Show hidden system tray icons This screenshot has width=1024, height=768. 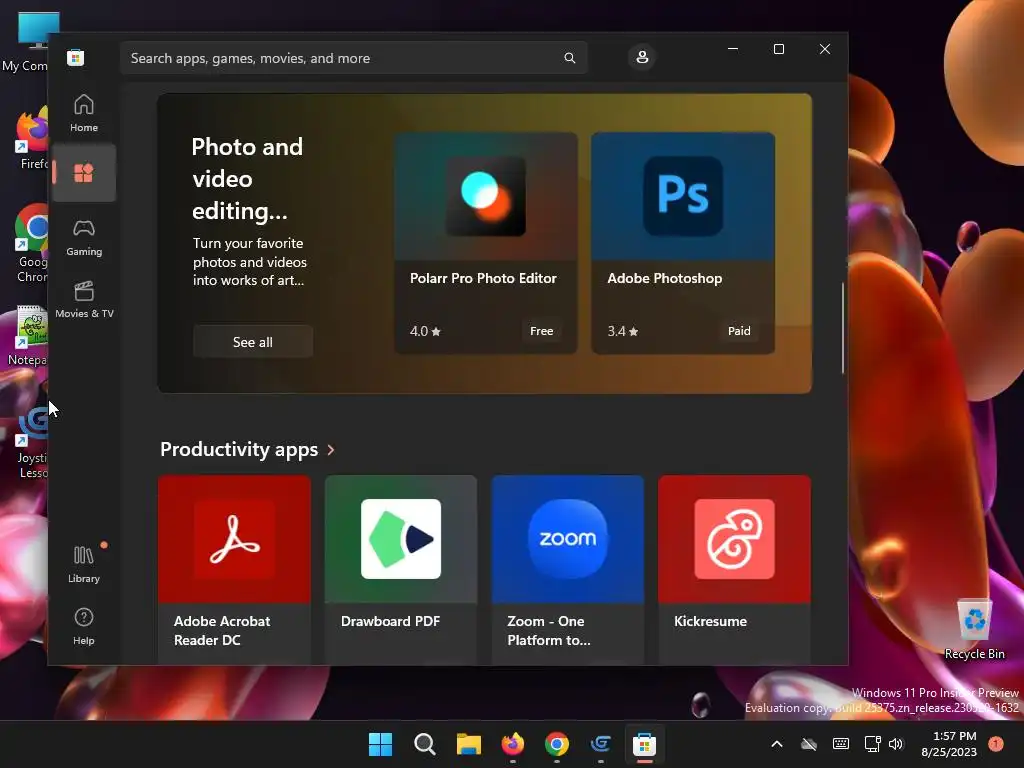(776, 744)
